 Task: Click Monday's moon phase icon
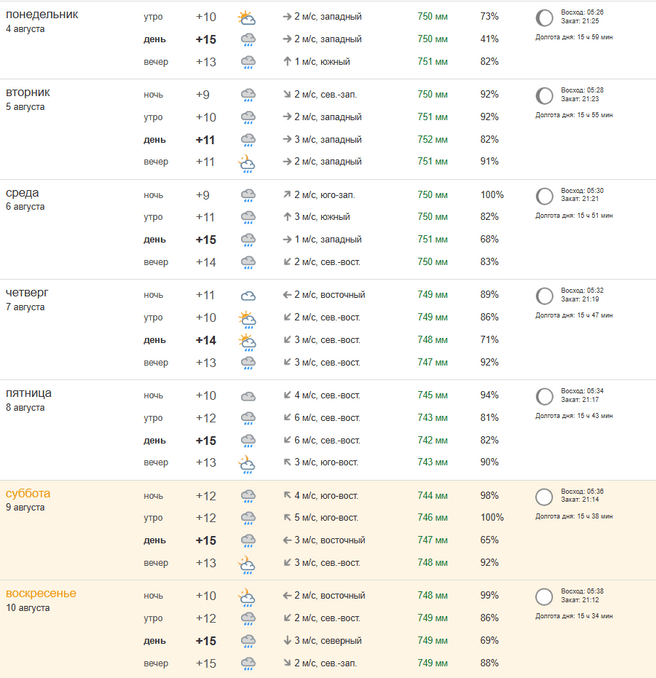[544, 17]
